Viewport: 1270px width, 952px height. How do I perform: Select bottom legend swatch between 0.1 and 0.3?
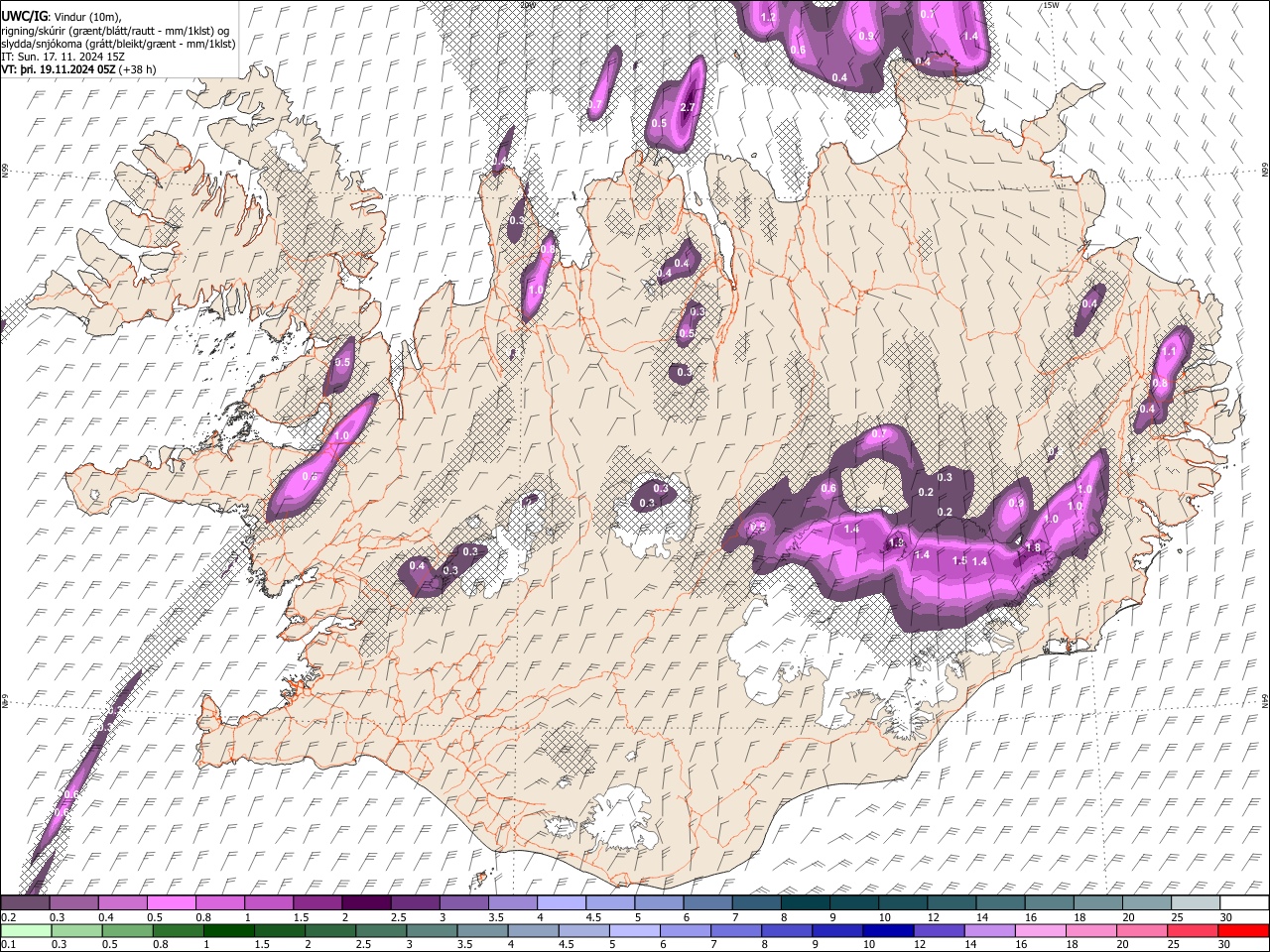[x=26, y=930]
